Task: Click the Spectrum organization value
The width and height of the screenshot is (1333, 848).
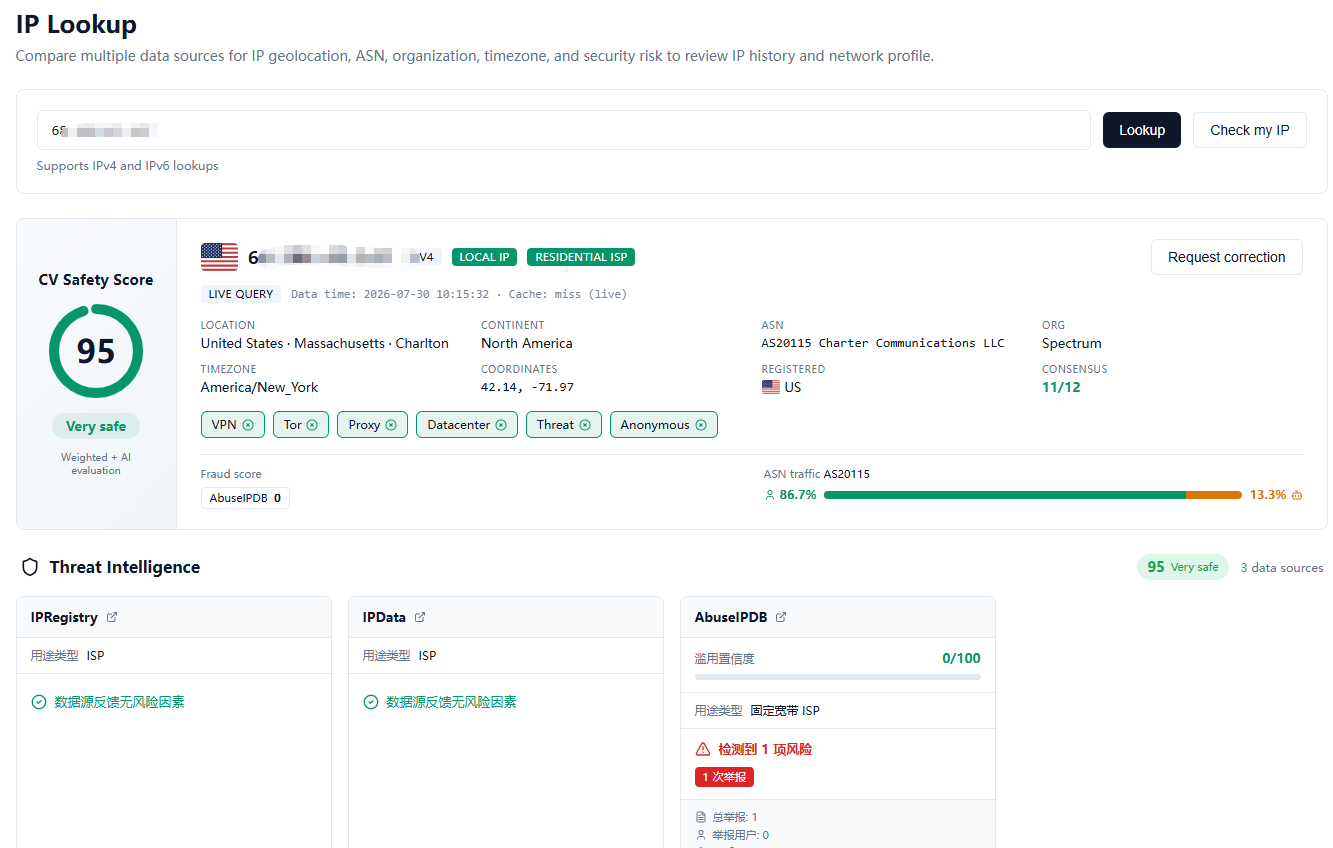Action: (1072, 343)
